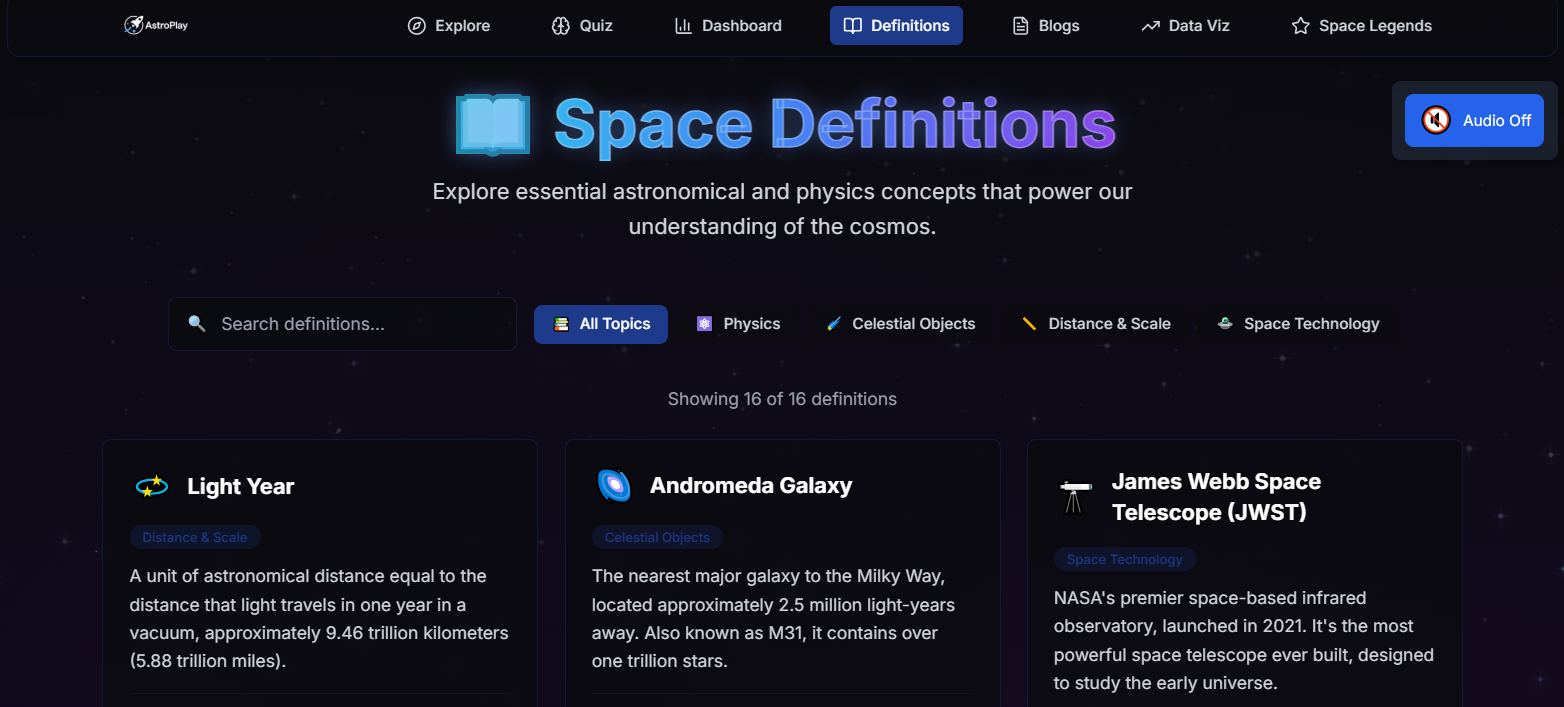Click the AstroPlay rocket logo
The height and width of the screenshot is (707, 1564).
tap(155, 25)
